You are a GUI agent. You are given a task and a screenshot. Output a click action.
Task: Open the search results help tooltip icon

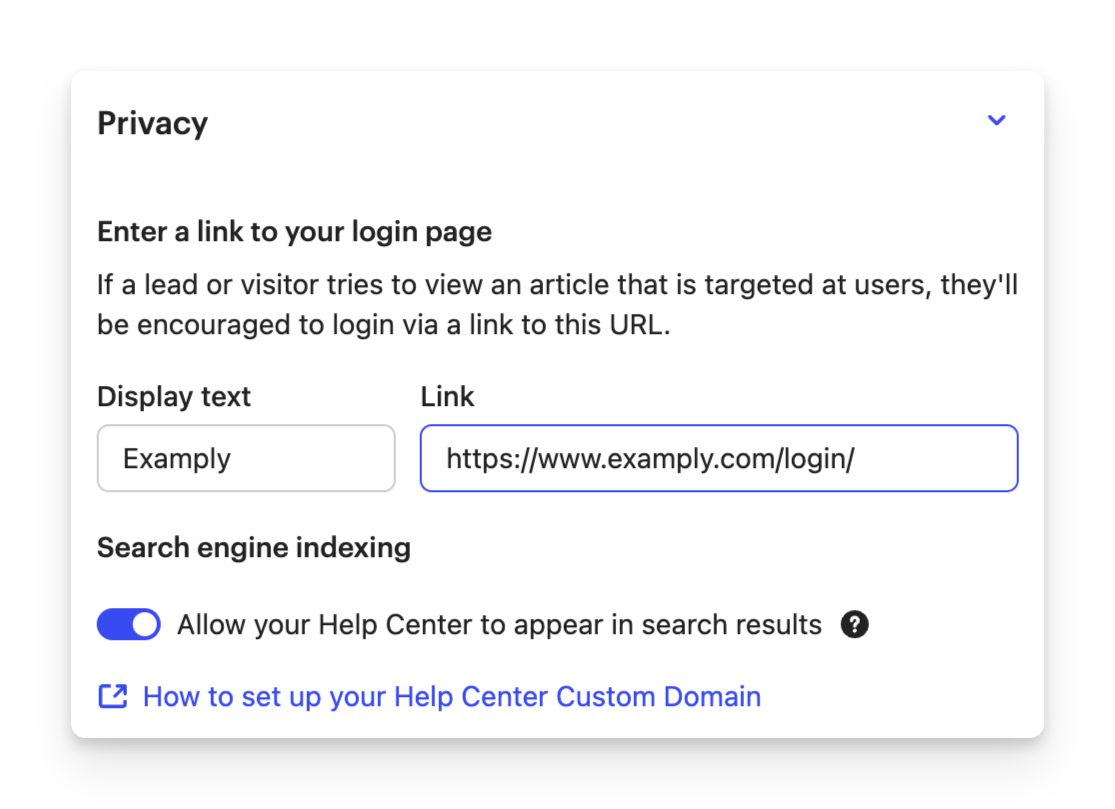point(854,625)
